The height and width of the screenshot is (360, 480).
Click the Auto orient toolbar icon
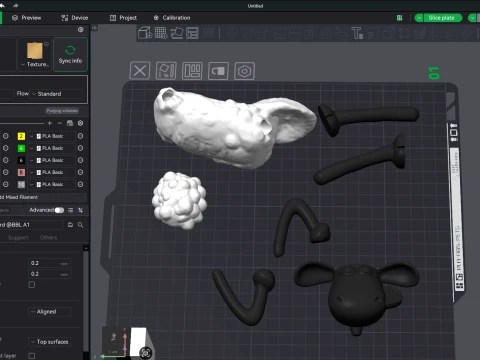pyautogui.click(x=177, y=33)
